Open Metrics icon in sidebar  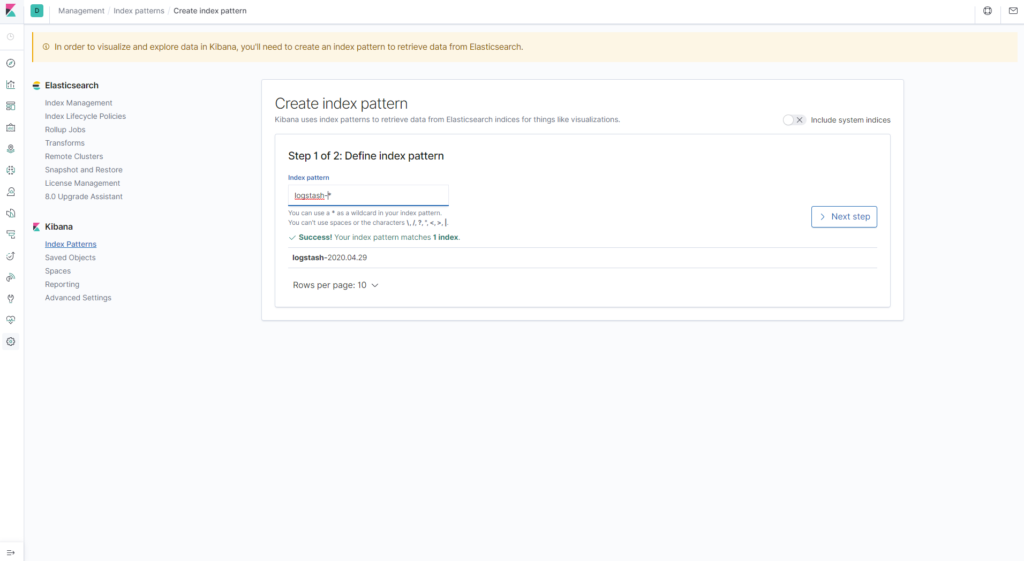pos(10,192)
